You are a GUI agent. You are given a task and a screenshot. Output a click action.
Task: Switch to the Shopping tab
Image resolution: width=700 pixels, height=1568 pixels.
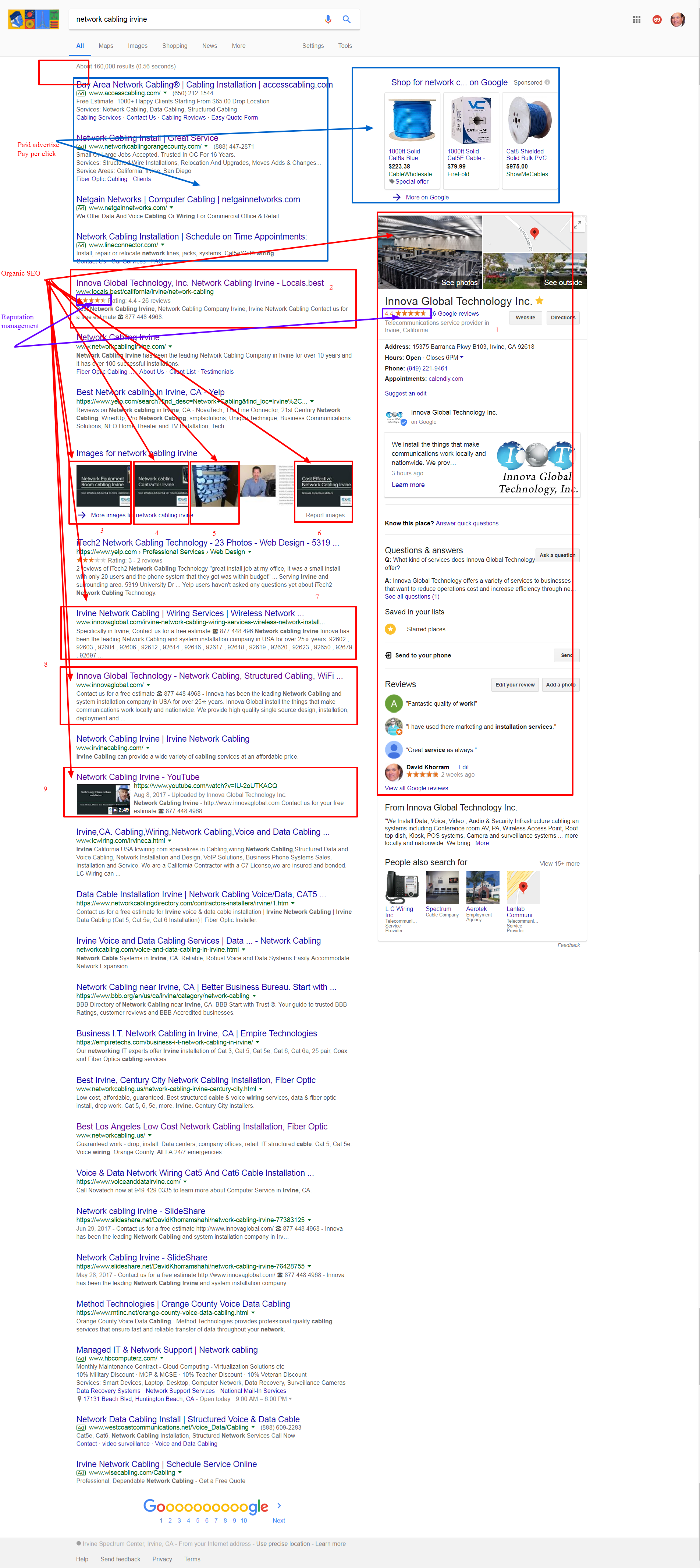tap(175, 46)
